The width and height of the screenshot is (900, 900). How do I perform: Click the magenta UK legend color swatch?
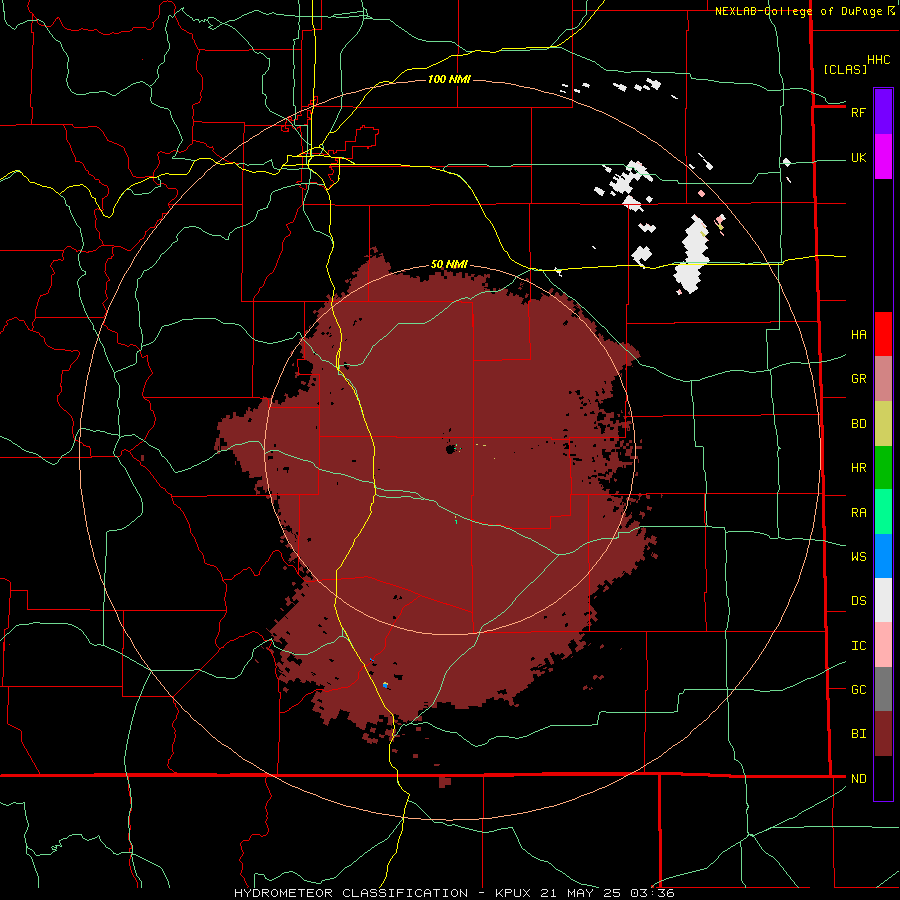tap(883, 157)
